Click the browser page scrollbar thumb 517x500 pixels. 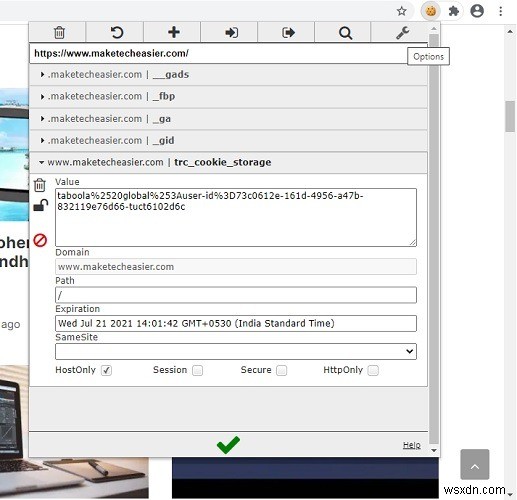point(510,117)
